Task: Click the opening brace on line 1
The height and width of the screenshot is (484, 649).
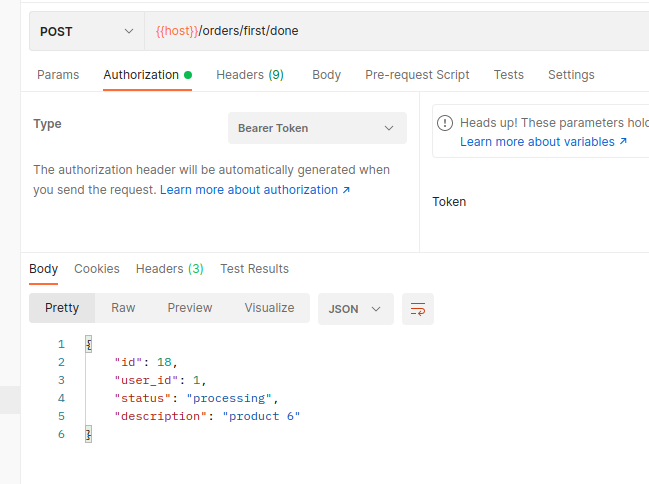Action: click(89, 344)
